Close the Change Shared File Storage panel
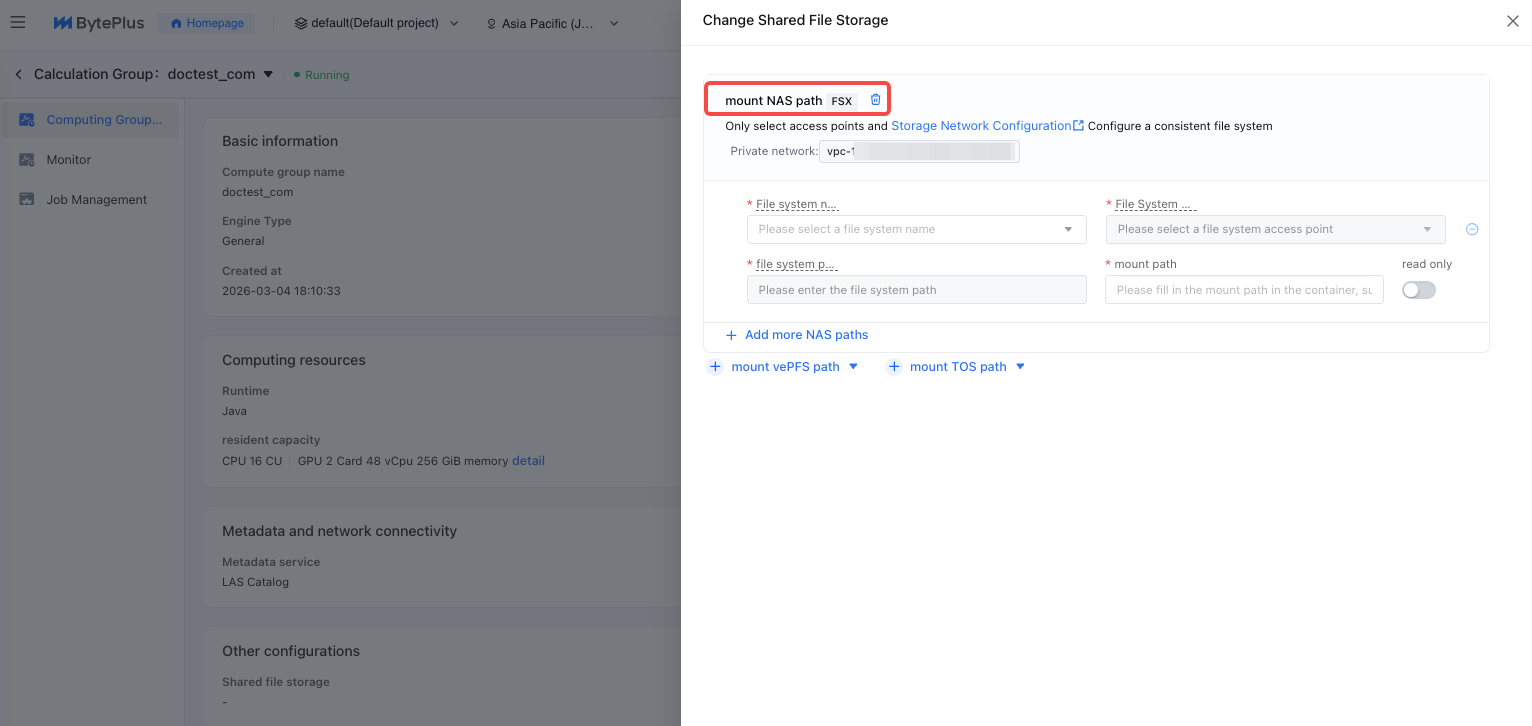 1512,21
